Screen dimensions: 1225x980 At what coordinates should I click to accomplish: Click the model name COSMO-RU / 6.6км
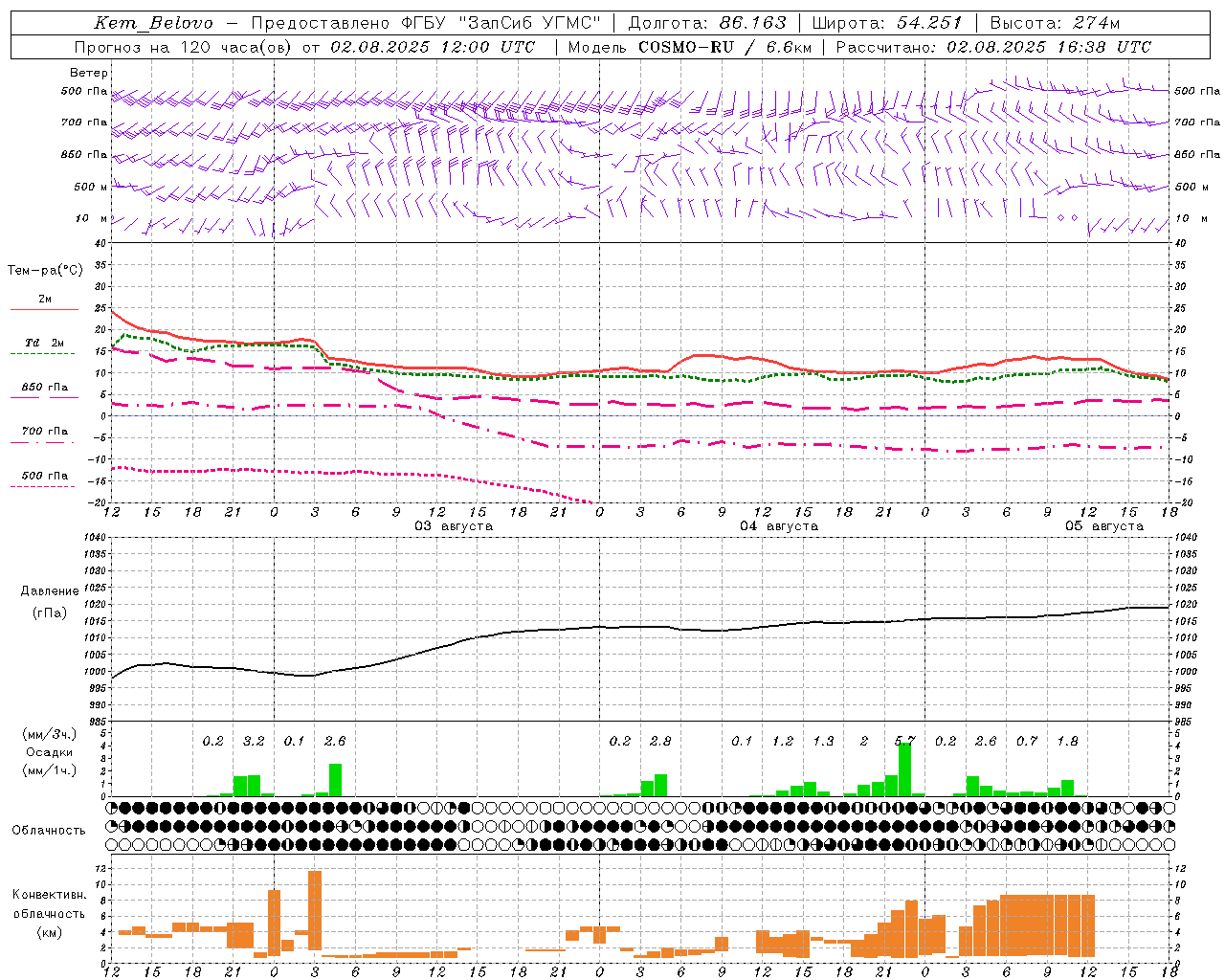[724, 47]
